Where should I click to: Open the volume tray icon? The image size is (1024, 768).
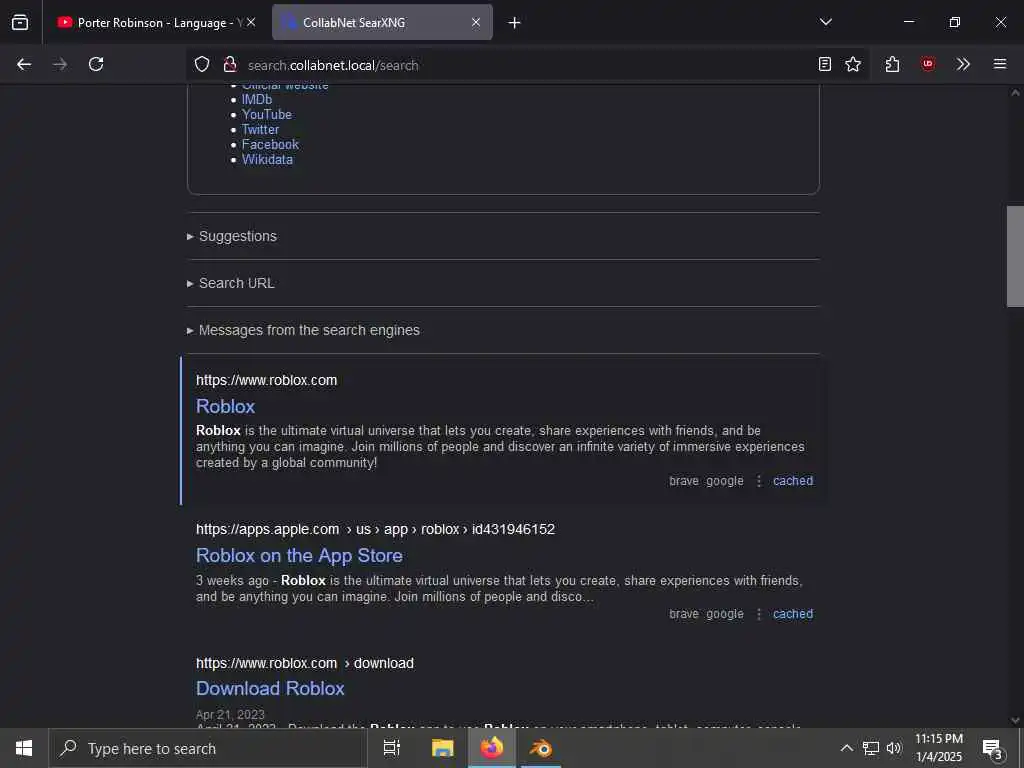click(894, 748)
